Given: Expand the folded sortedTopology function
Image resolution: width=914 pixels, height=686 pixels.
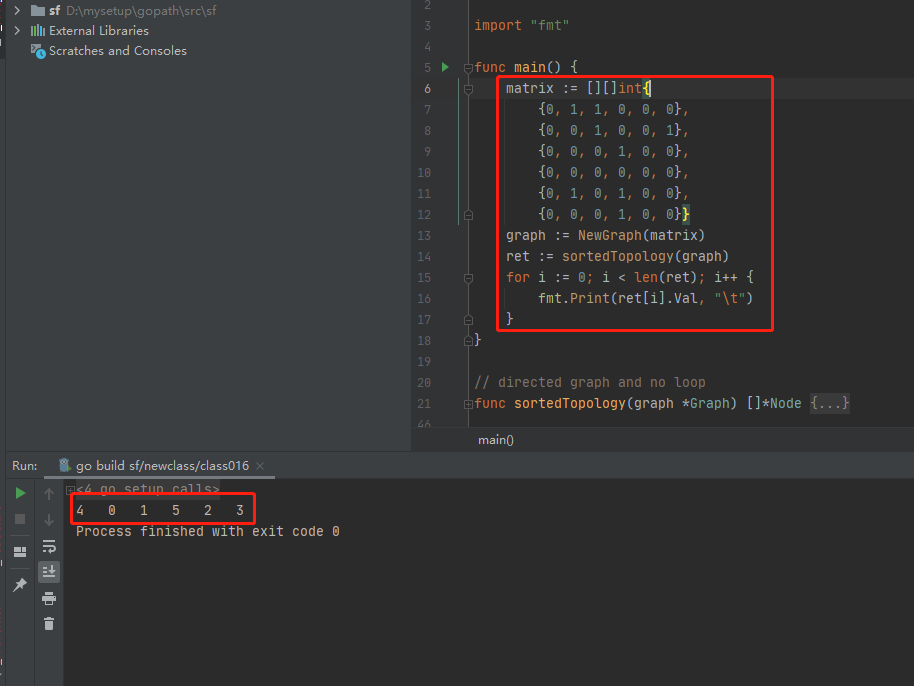Looking at the screenshot, I should [468, 404].
